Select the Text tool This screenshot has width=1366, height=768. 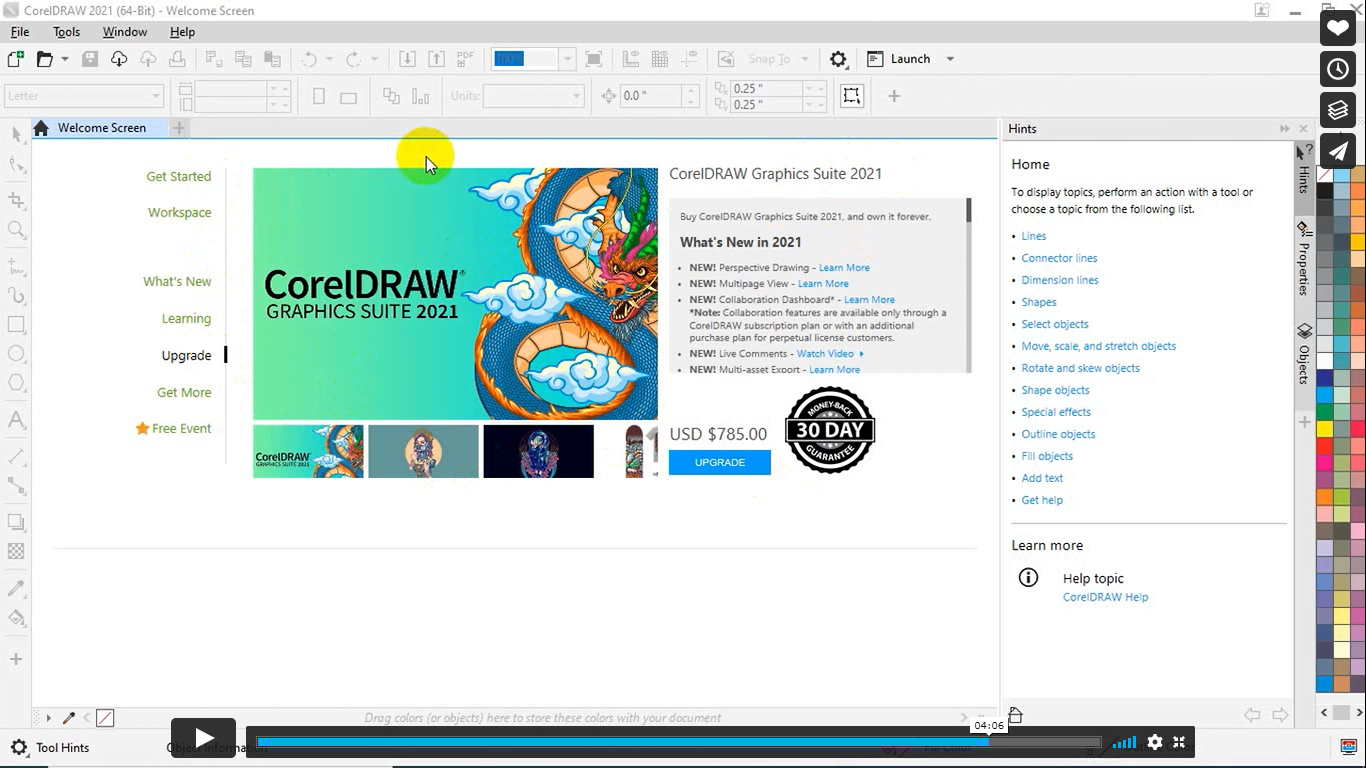(16, 419)
